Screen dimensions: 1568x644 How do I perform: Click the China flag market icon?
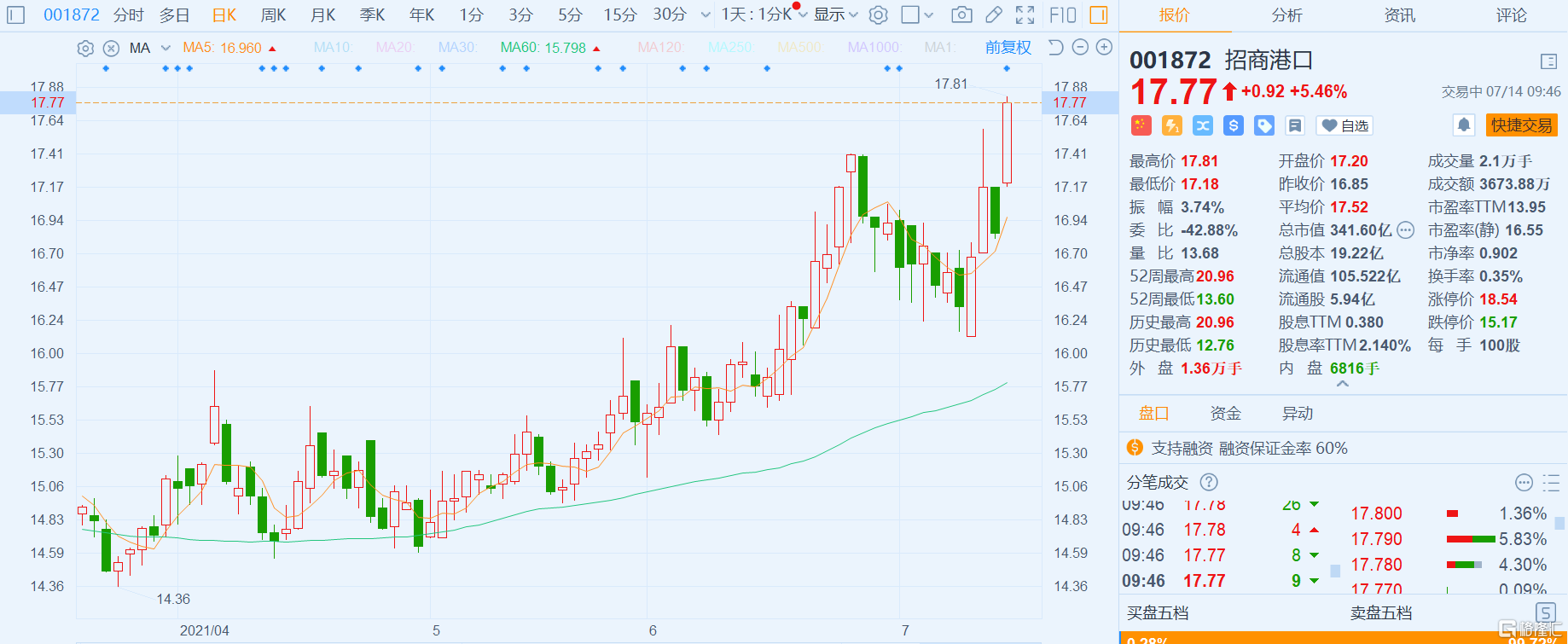point(1141,125)
